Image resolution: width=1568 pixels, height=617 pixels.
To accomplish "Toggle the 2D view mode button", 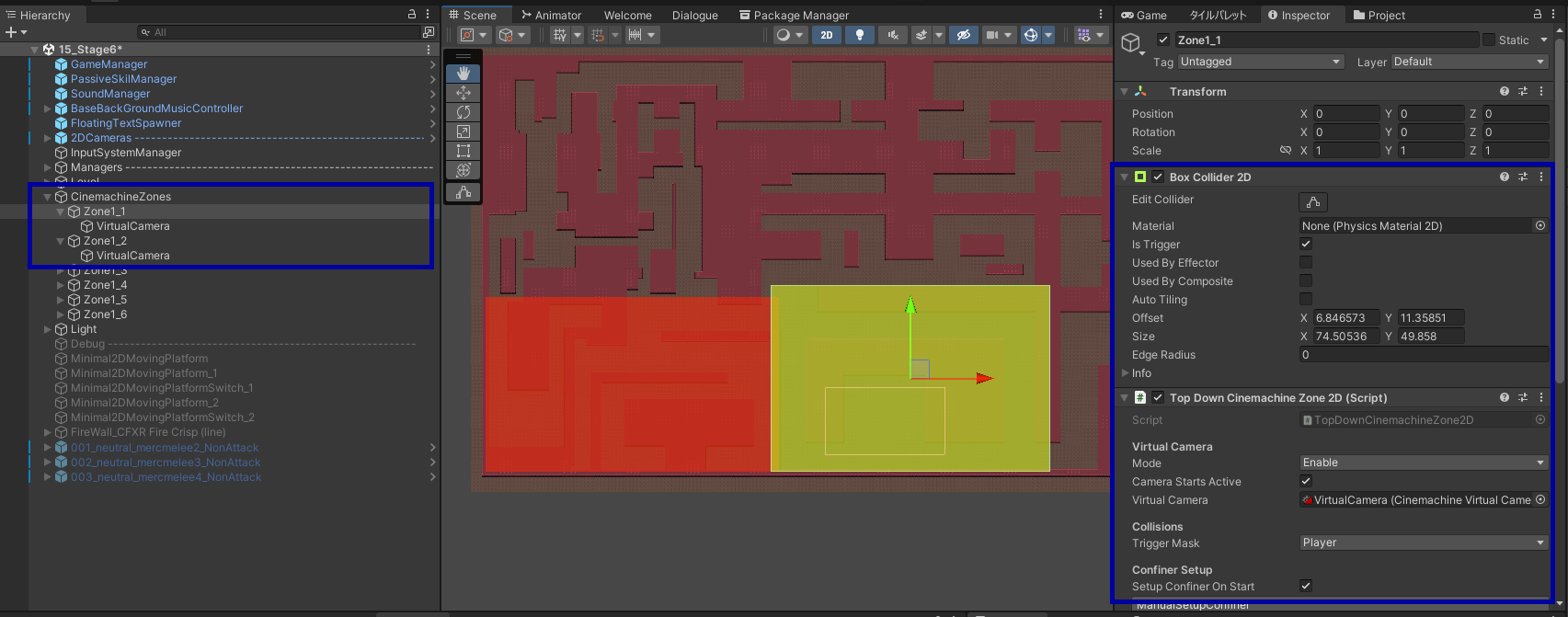I will [826, 35].
